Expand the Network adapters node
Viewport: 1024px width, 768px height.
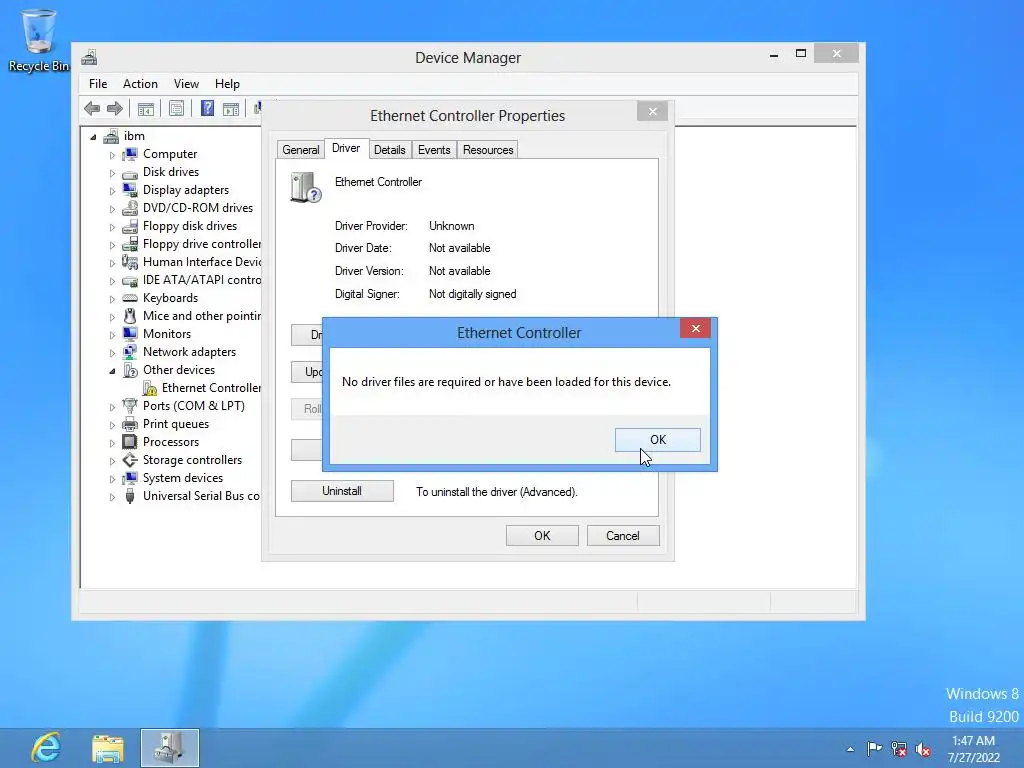(112, 353)
